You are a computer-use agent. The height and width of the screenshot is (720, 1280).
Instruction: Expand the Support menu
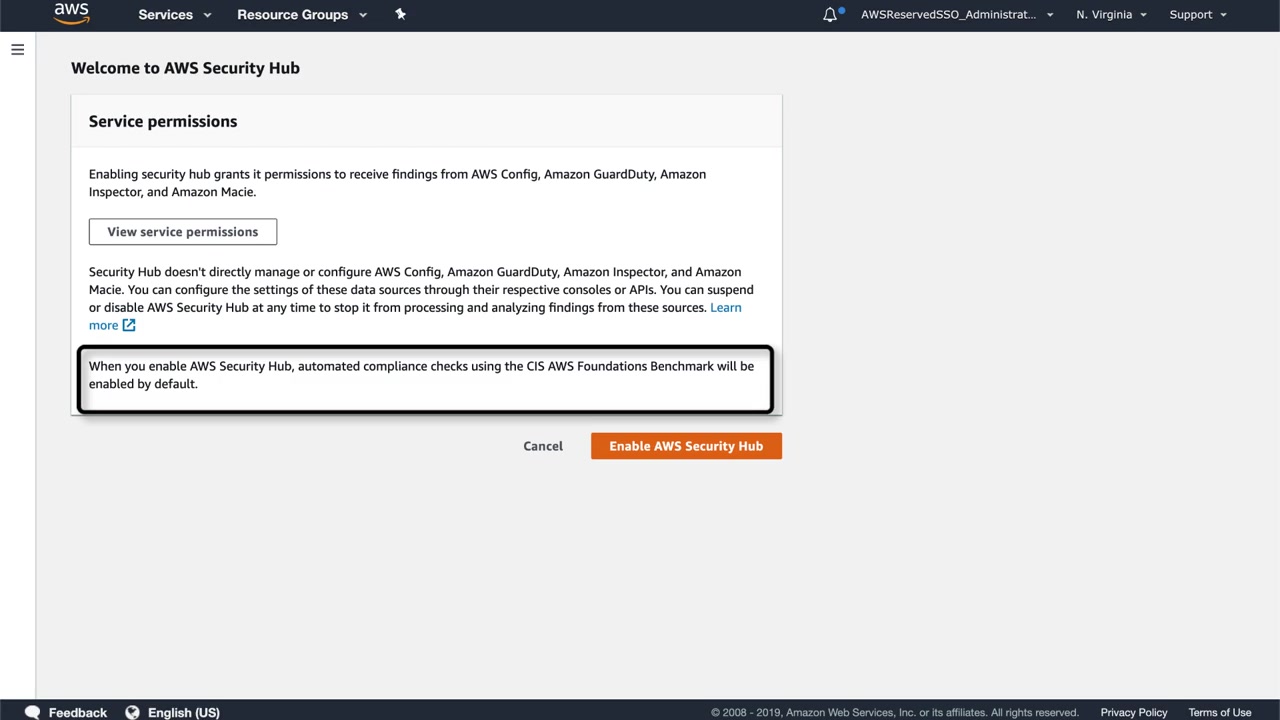tap(1198, 15)
